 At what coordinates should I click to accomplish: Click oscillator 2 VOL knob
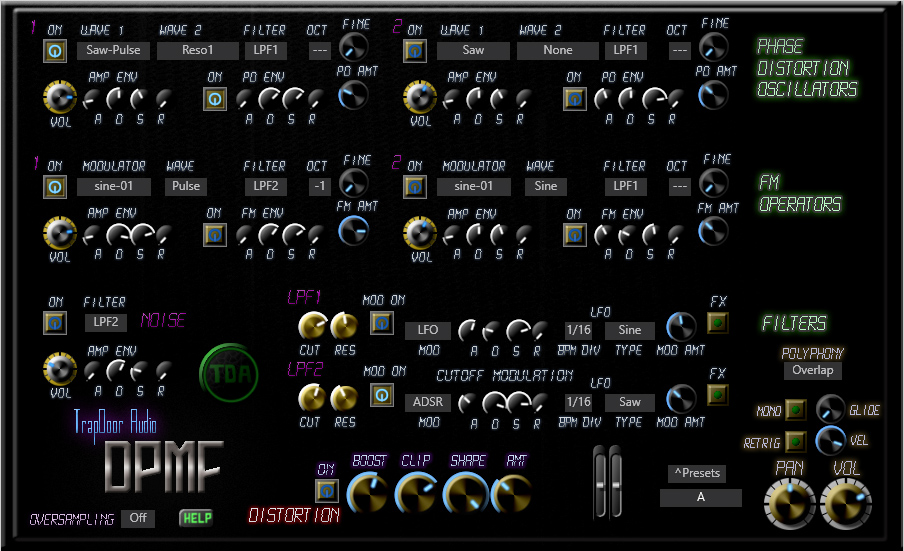pos(419,97)
